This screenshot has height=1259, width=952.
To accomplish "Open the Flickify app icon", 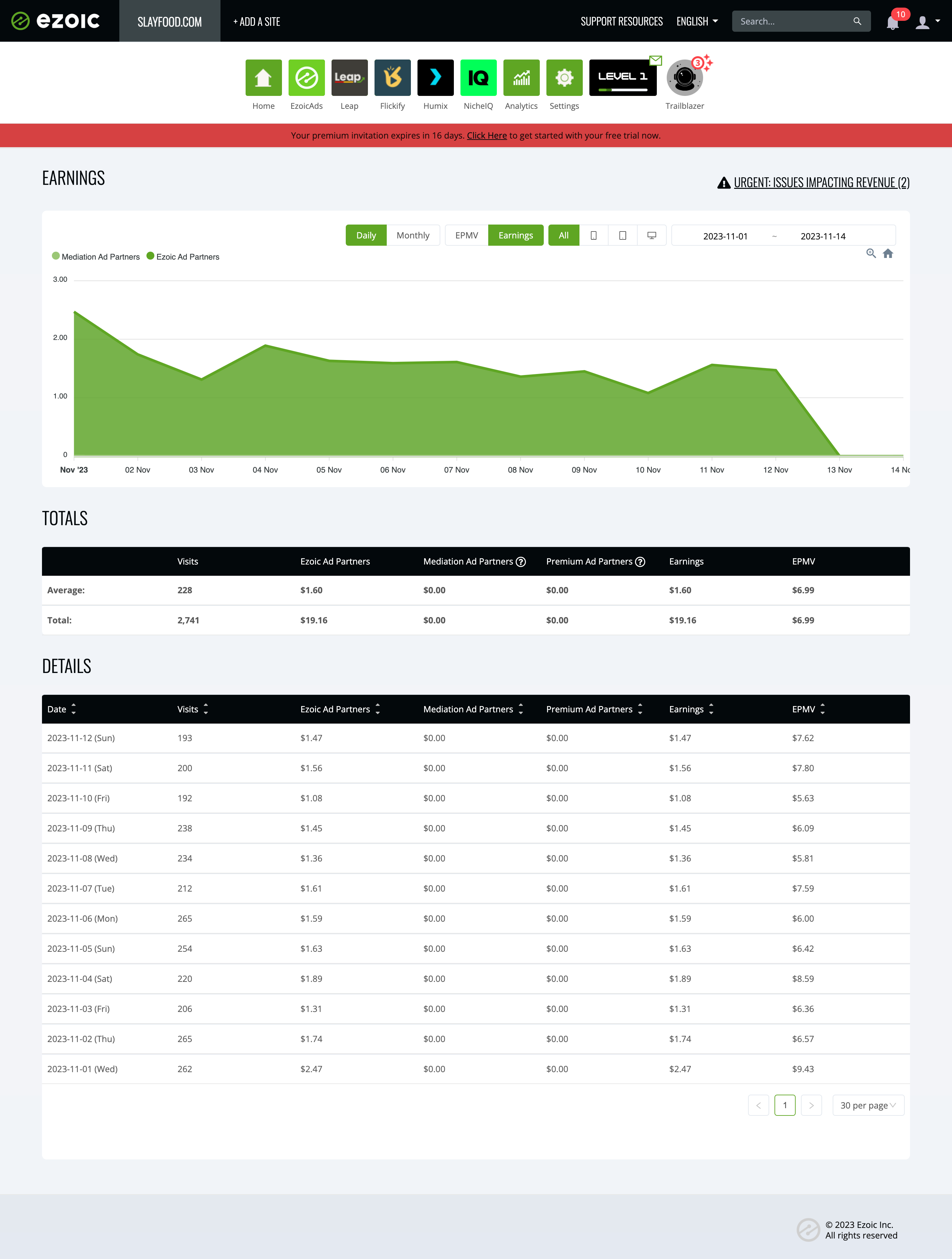I will (392, 77).
